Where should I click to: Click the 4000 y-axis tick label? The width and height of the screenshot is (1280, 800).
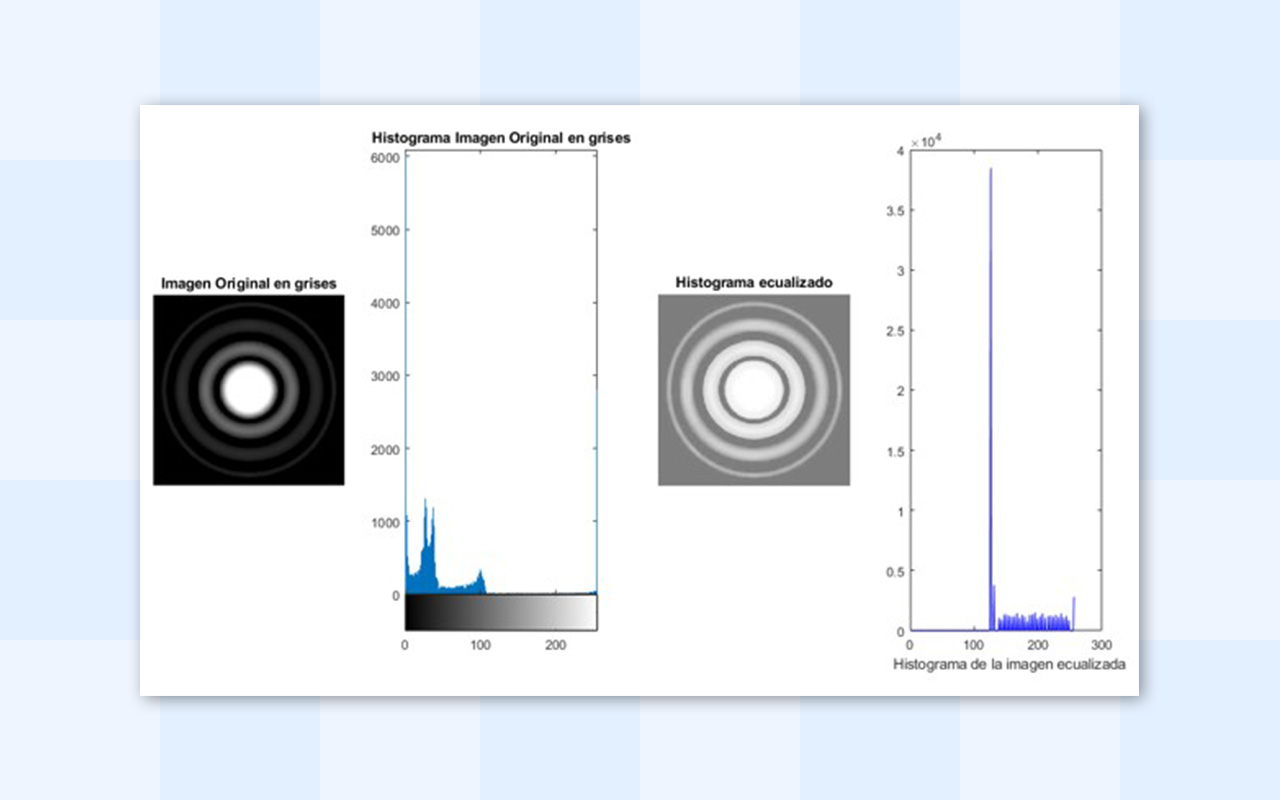(387, 304)
